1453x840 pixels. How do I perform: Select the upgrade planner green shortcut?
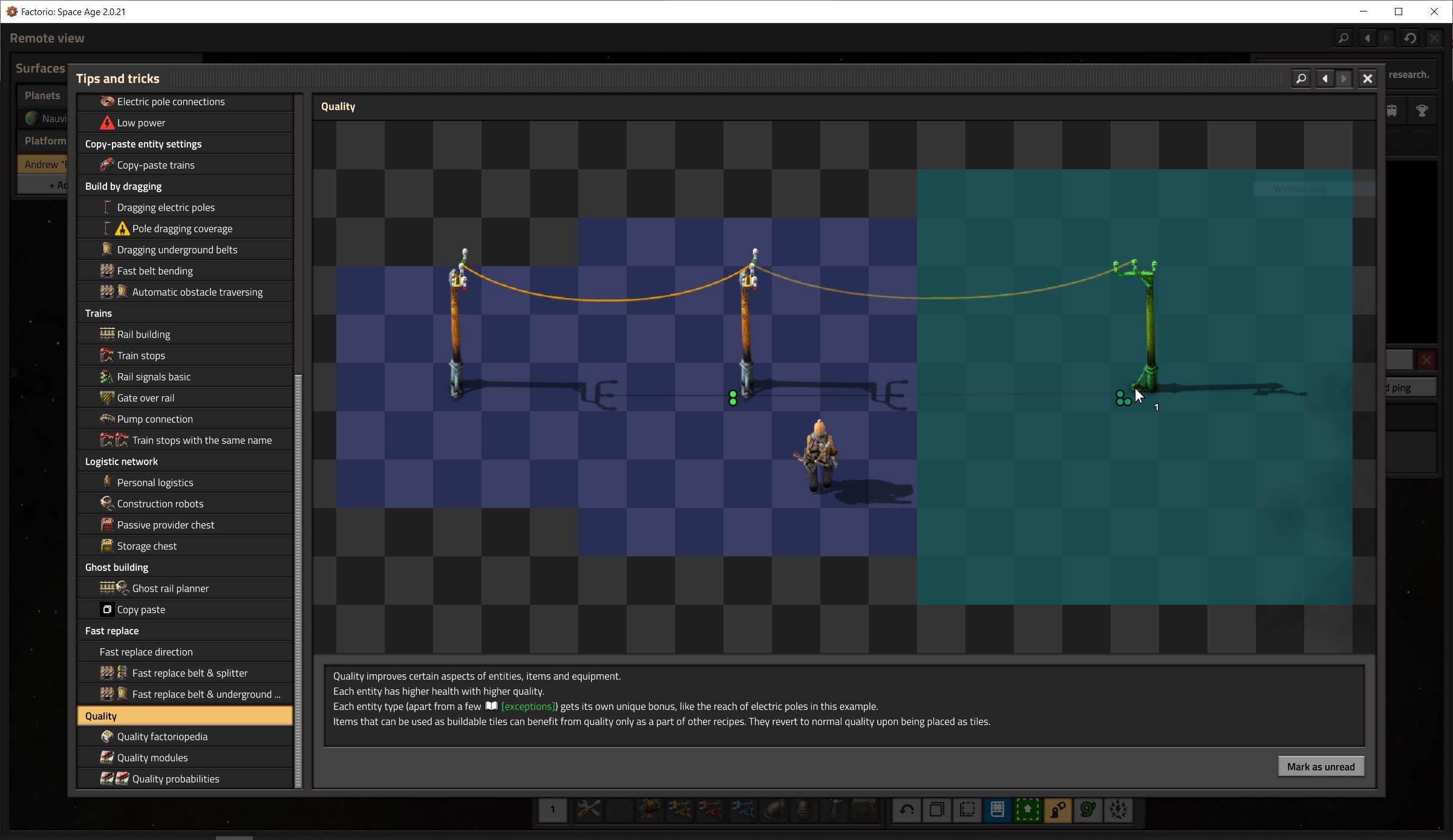click(x=1028, y=810)
